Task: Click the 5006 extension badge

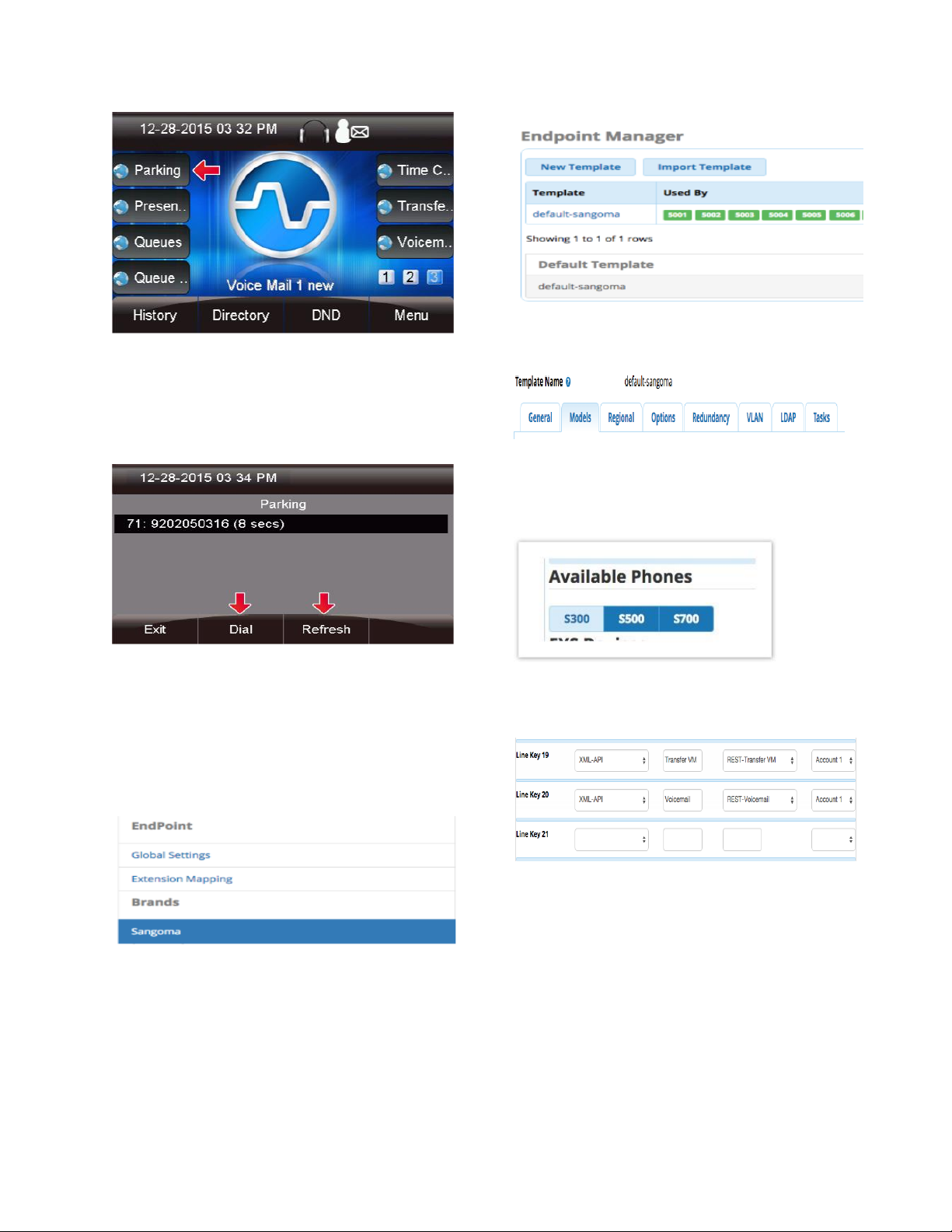Action: [845, 215]
